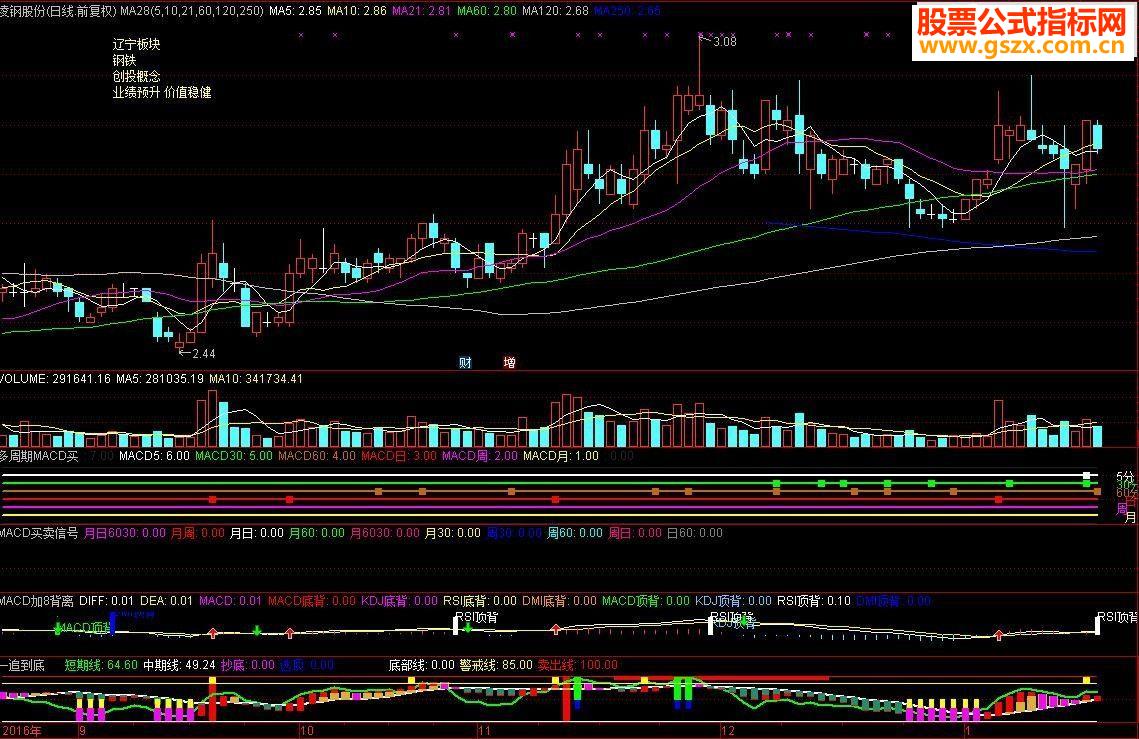1139x739 pixels.
Task: Select the 底部线: 0.00 value
Action: point(422,665)
